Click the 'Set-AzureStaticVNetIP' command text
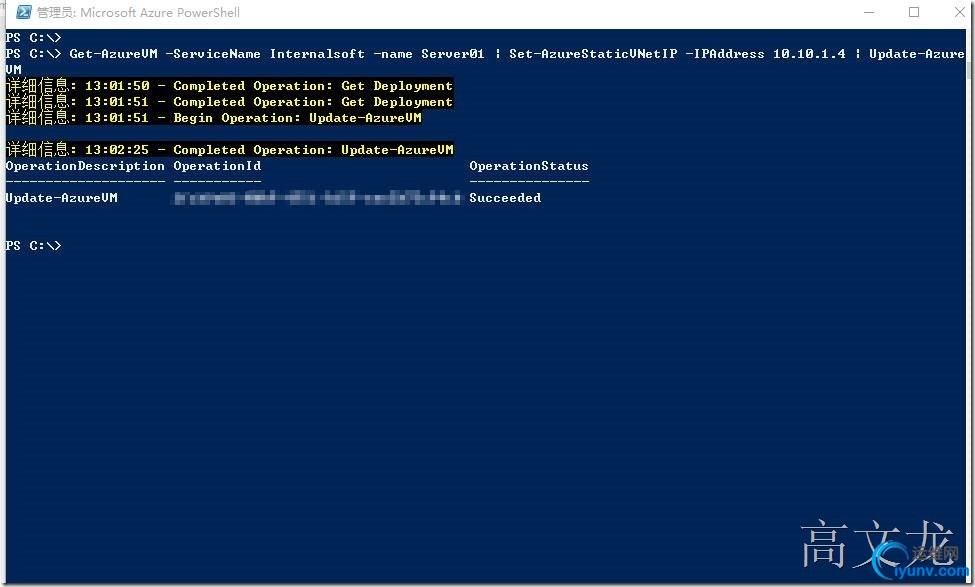Screen dimensions: 975x587 tap(593, 54)
